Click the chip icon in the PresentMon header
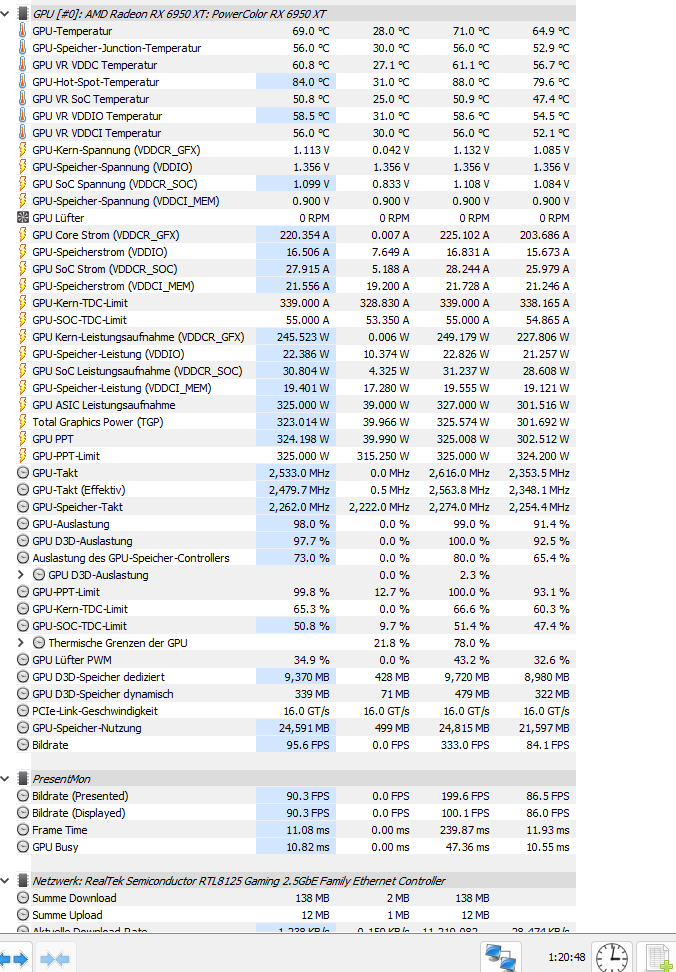This screenshot has height=972, width=676. click(x=22, y=779)
